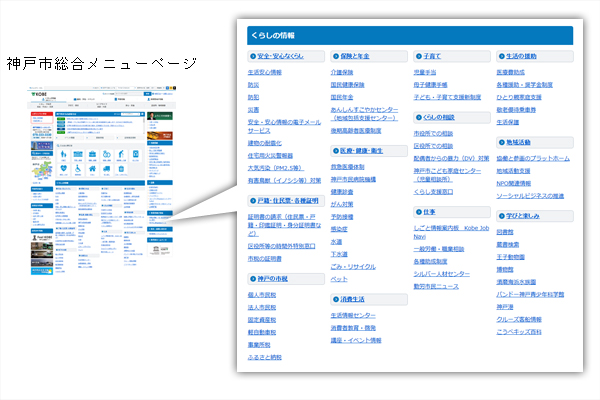Open the 下水道 link
Viewport: 600px width, 400px height.
339,254
